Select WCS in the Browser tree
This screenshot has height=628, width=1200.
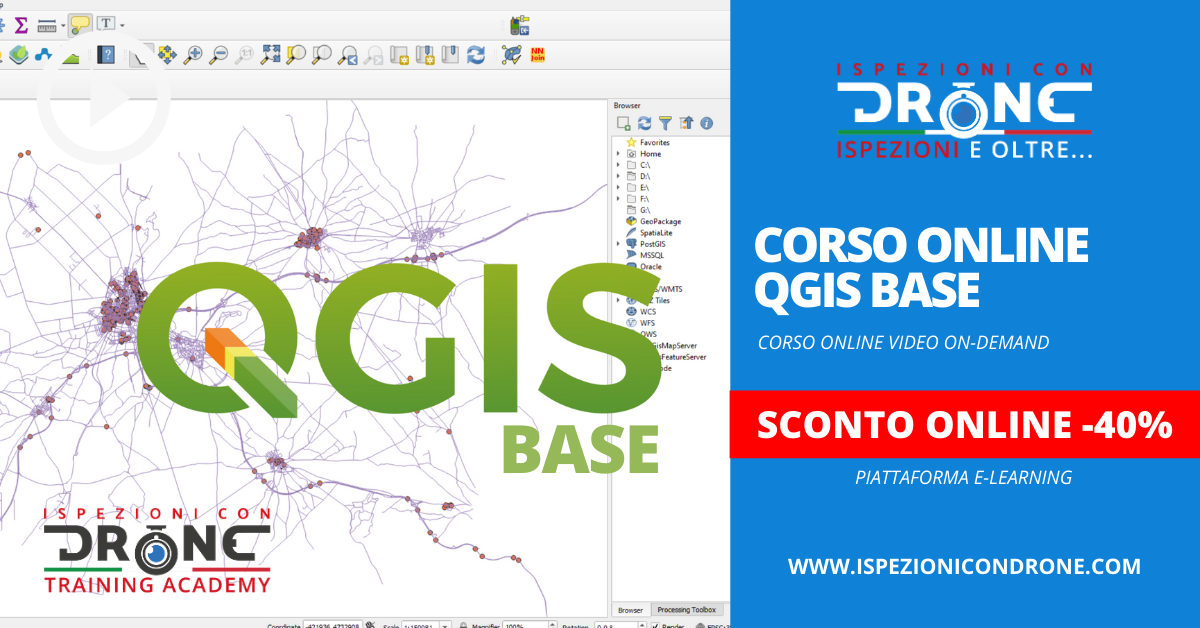pyautogui.click(x=641, y=311)
